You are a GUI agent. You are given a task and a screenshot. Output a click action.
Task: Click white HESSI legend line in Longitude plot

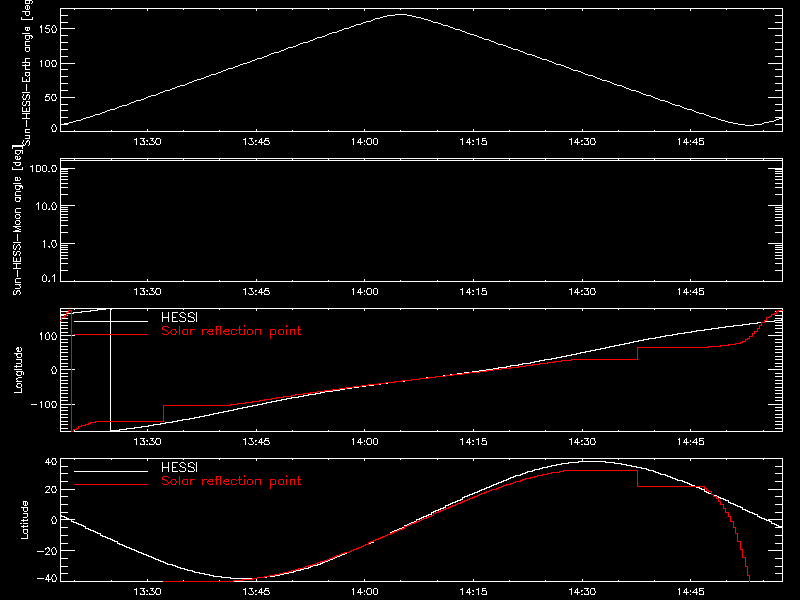tap(111, 321)
